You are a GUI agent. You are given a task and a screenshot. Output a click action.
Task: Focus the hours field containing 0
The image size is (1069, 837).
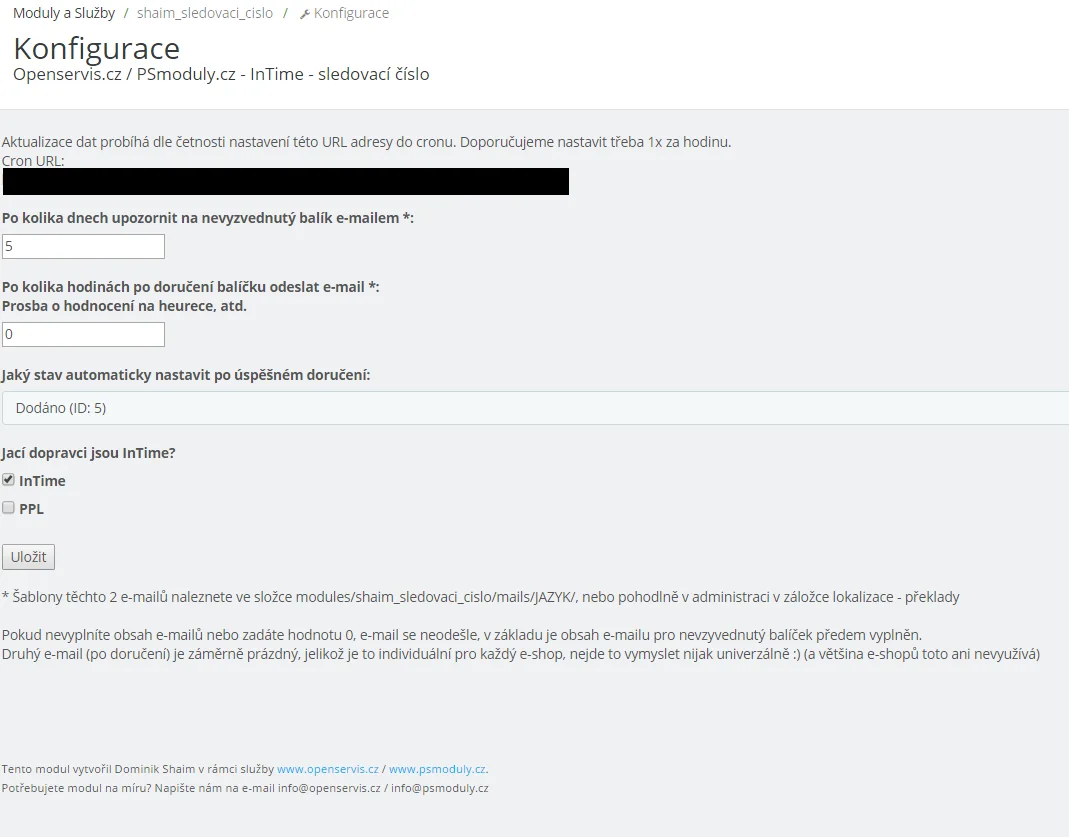pos(83,334)
